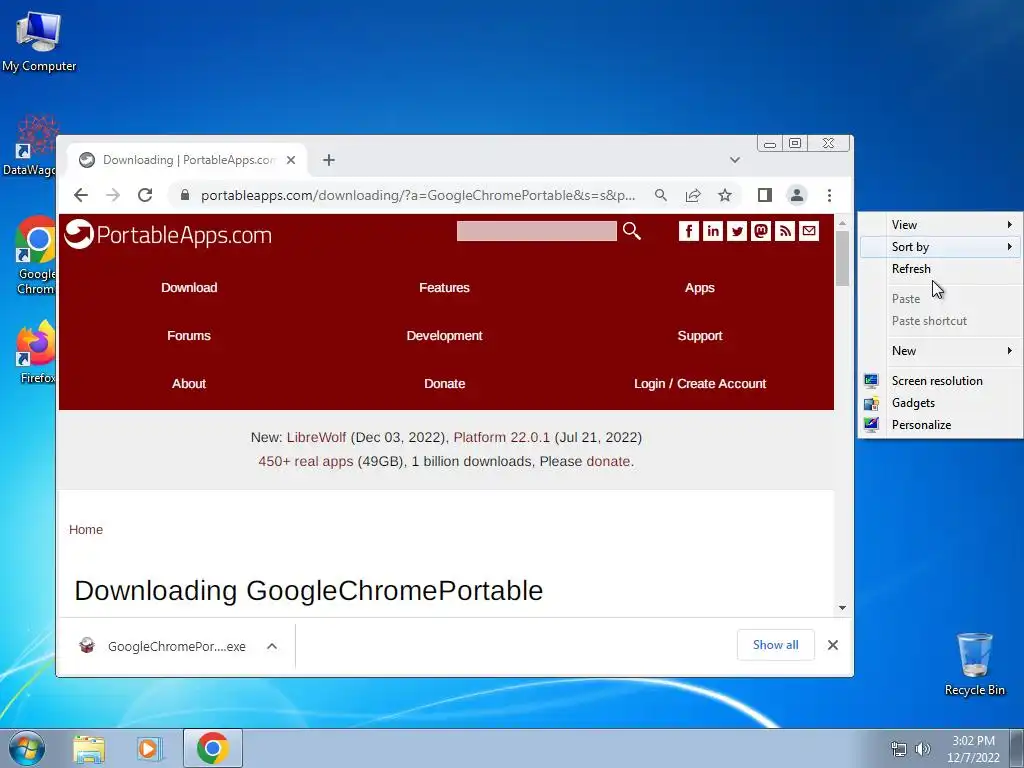Image resolution: width=1024 pixels, height=768 pixels.
Task: Open the Chrome profile avatar
Action: pyautogui.click(x=797, y=195)
